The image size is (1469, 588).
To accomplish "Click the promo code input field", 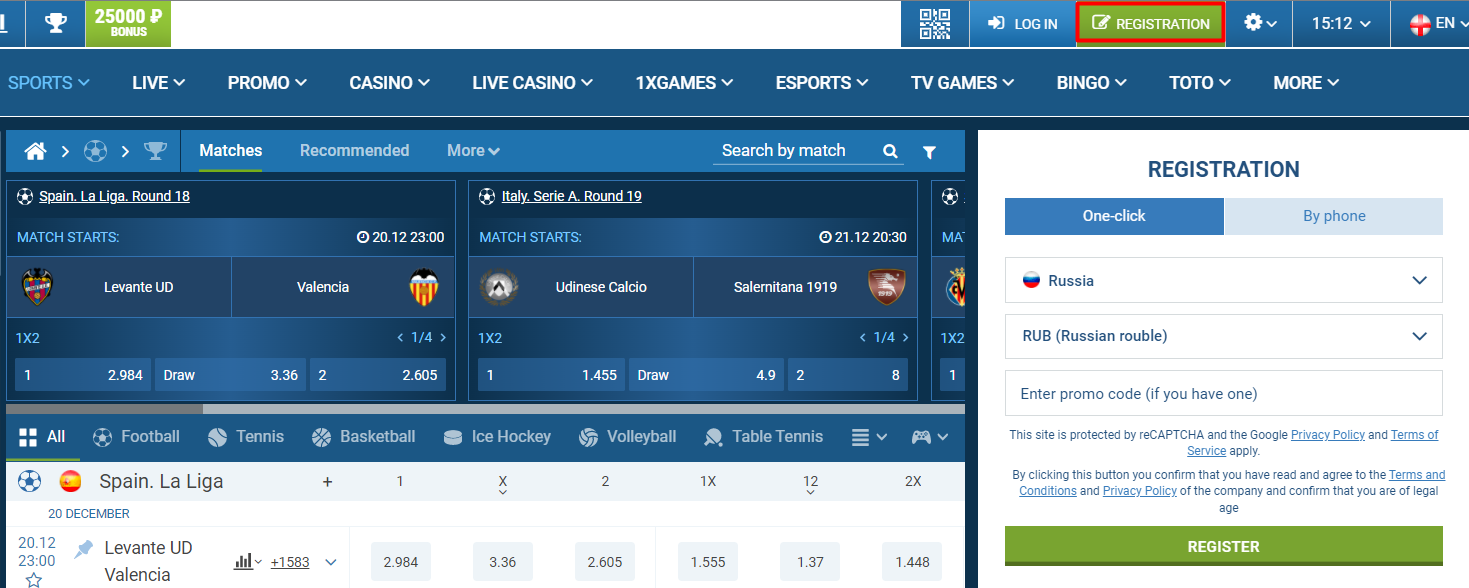I will point(1224,393).
